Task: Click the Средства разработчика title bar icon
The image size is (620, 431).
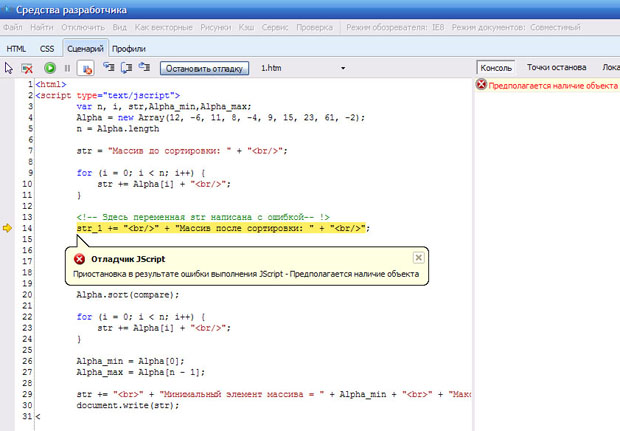Action: point(7,9)
